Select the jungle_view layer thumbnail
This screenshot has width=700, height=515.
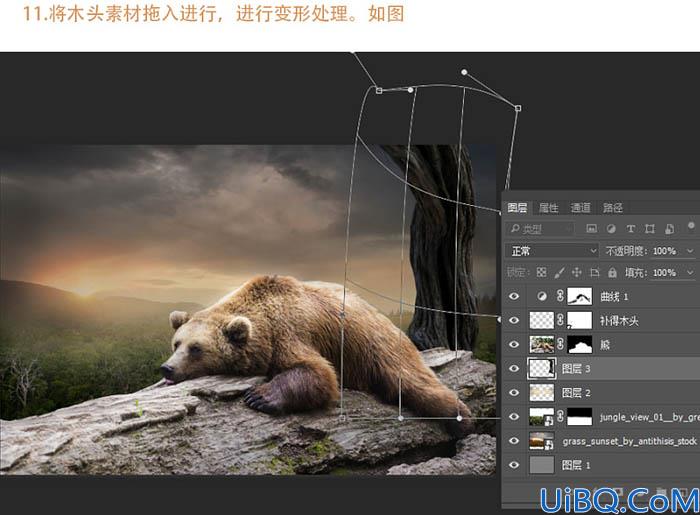(542, 417)
